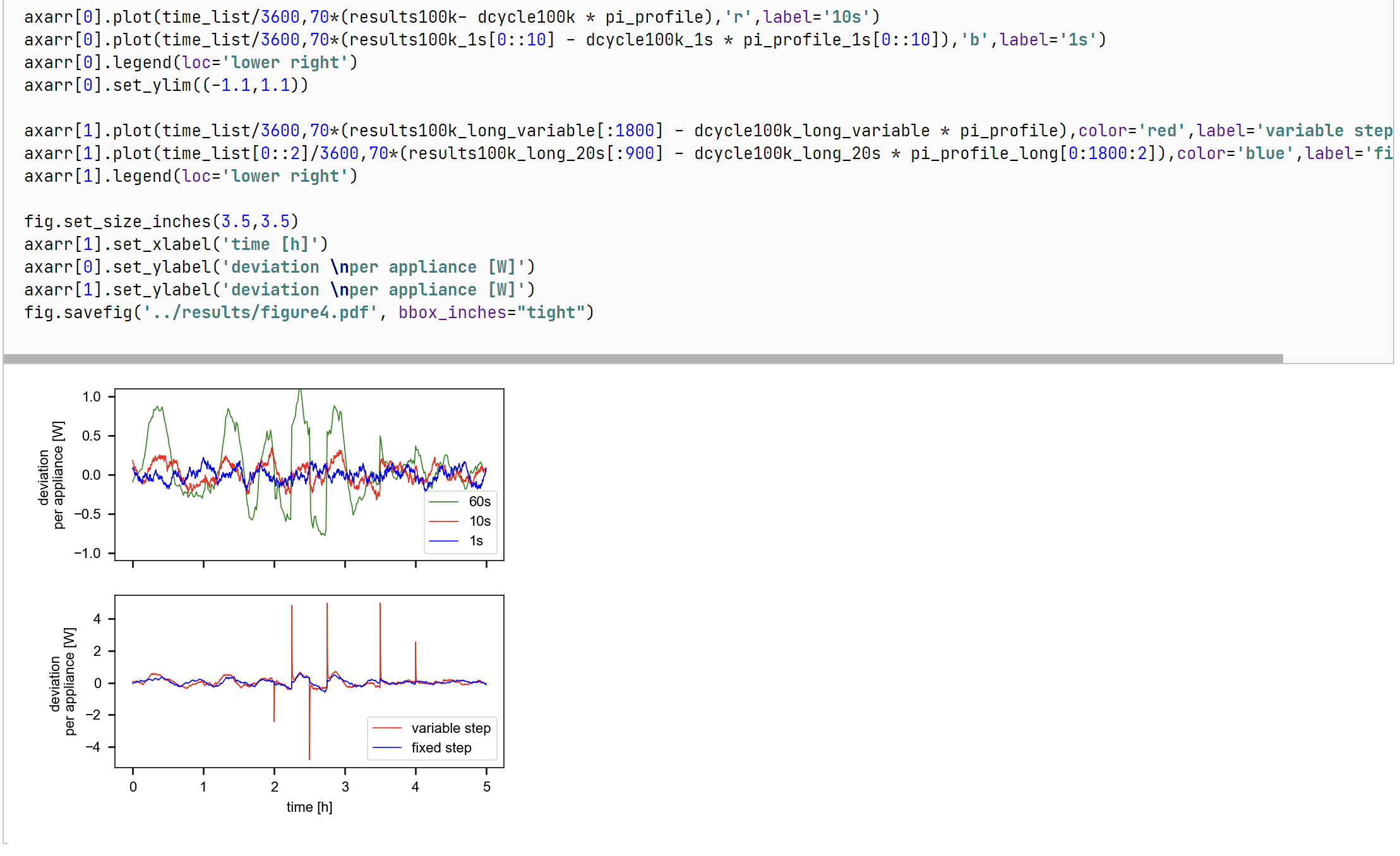Viewport: 1400px width, 856px height.
Task: Click the code cell's horizontal scrollbar thumb
Action: (643, 359)
